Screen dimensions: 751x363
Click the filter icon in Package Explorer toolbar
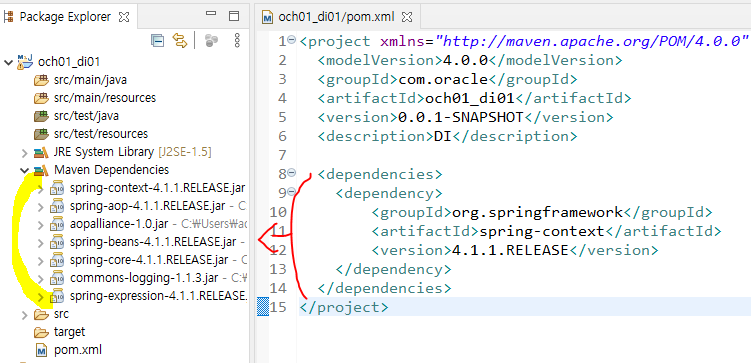(211, 41)
